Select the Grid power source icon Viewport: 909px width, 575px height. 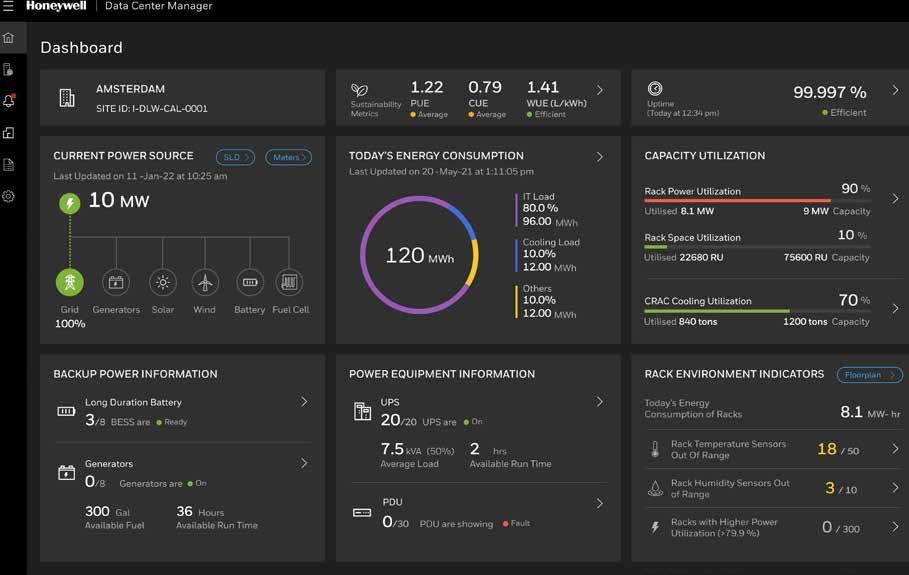point(70,282)
